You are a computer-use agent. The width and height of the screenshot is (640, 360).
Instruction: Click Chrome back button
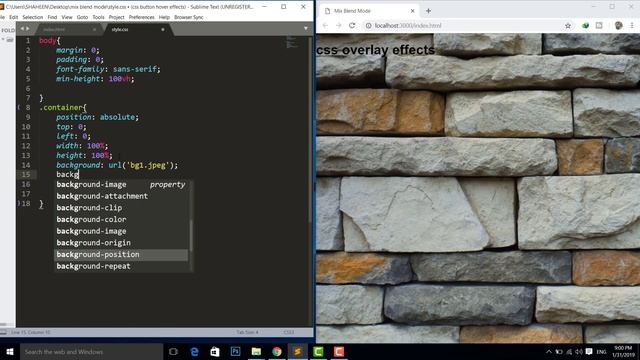(325, 25)
